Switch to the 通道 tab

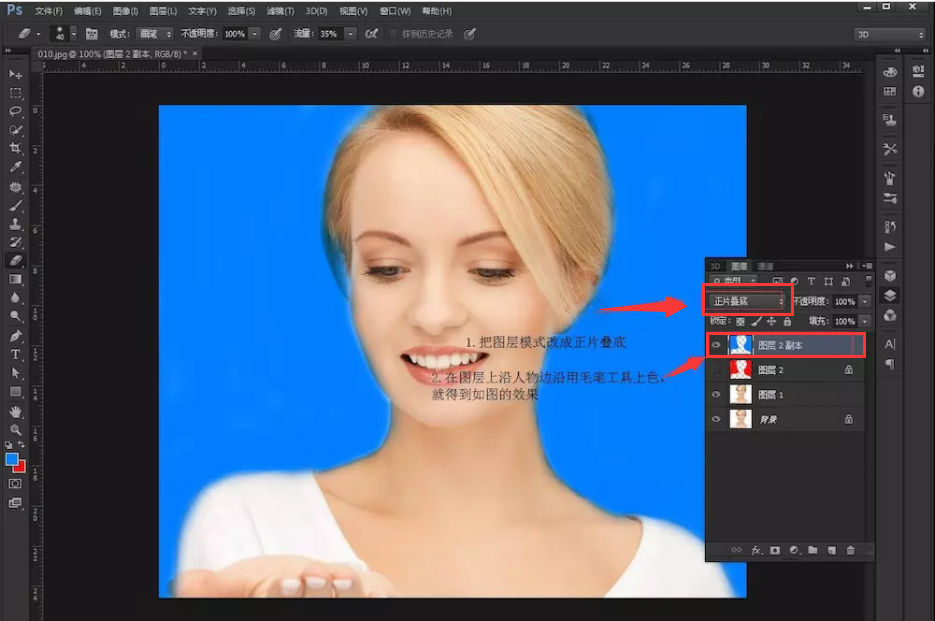tap(765, 266)
